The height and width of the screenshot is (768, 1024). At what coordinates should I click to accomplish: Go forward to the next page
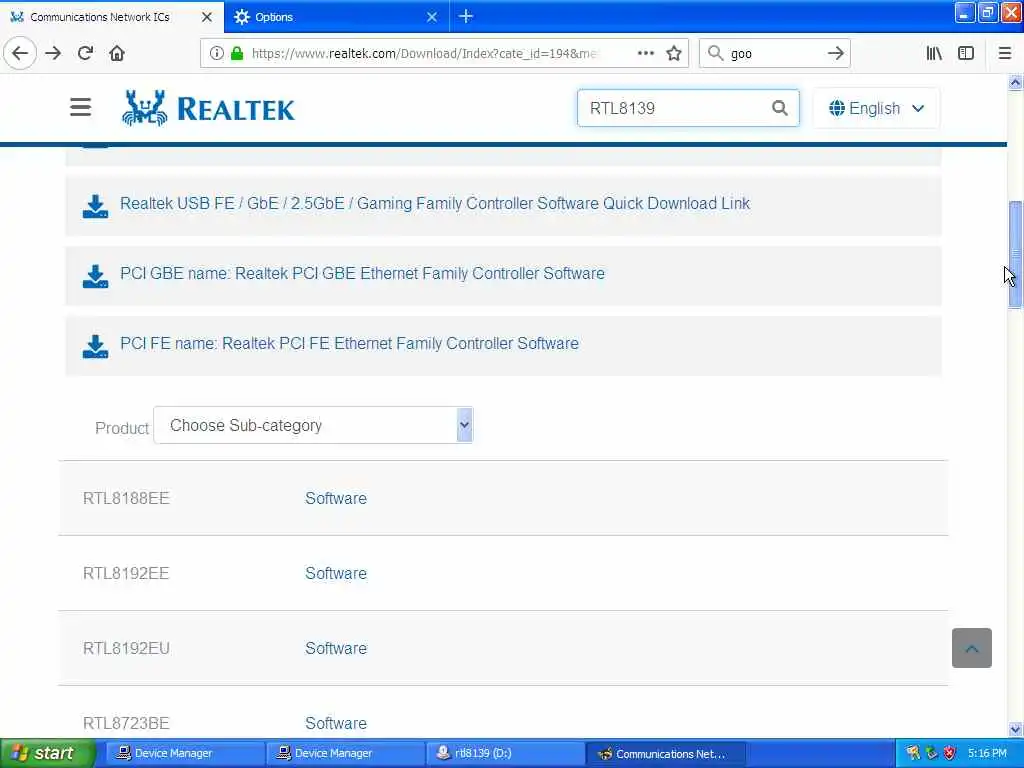[x=54, y=53]
